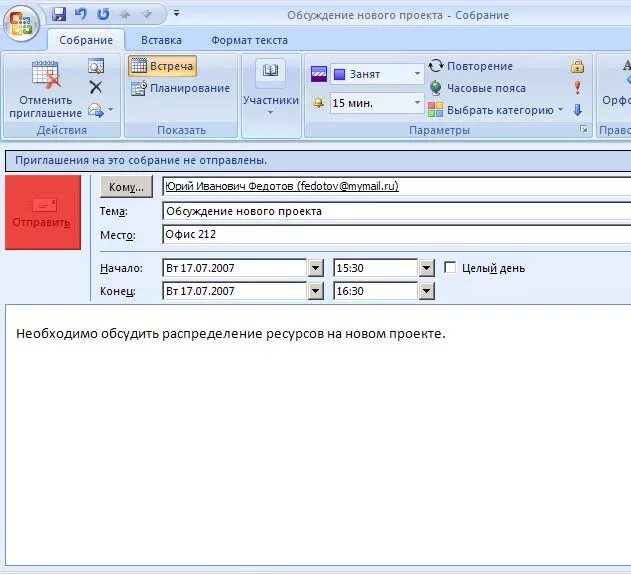Click Повторение to set recurrence
631x574 pixels.
(x=471, y=66)
